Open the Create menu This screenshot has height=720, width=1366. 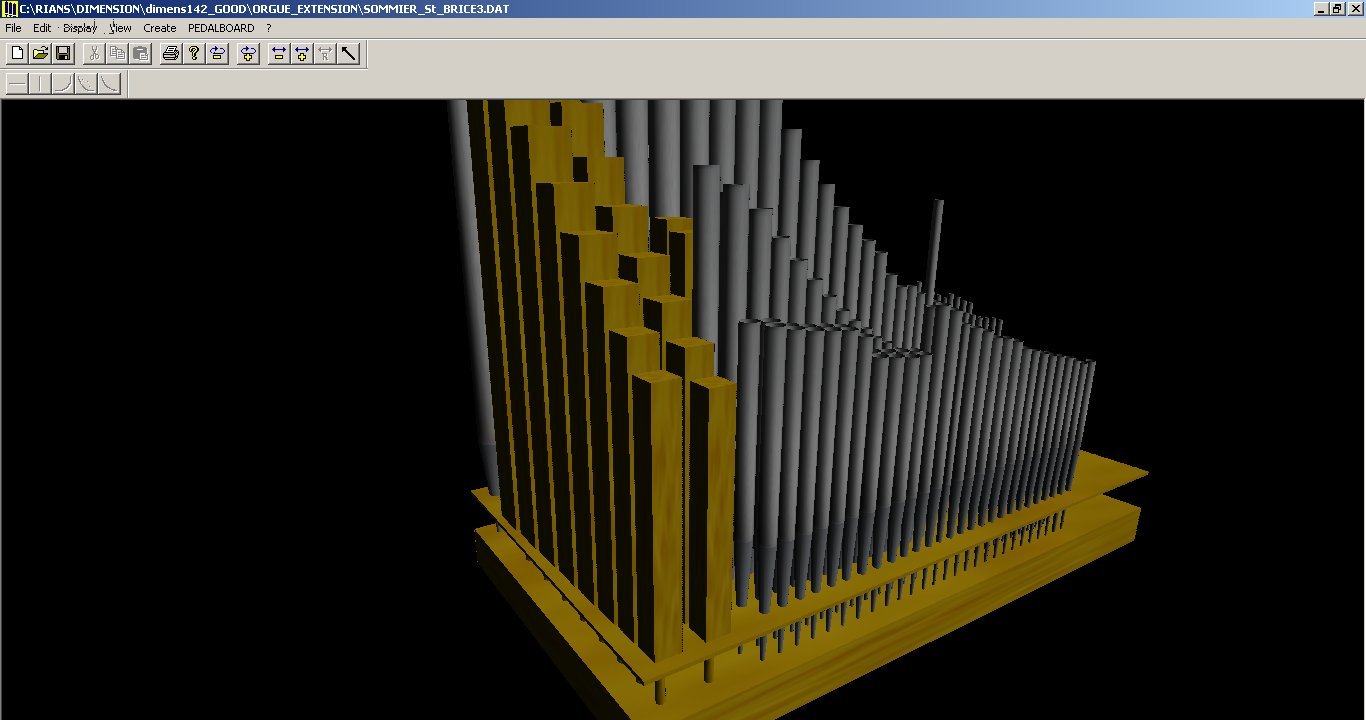tap(159, 28)
